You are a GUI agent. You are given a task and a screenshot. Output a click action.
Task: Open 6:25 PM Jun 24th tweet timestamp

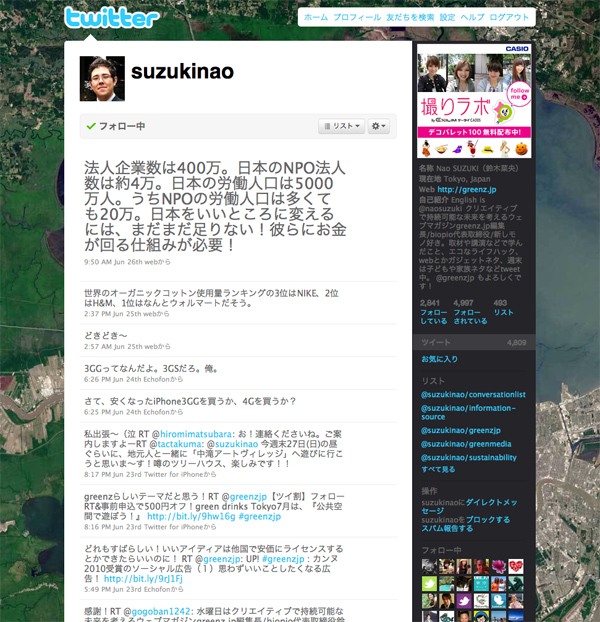pos(113,412)
